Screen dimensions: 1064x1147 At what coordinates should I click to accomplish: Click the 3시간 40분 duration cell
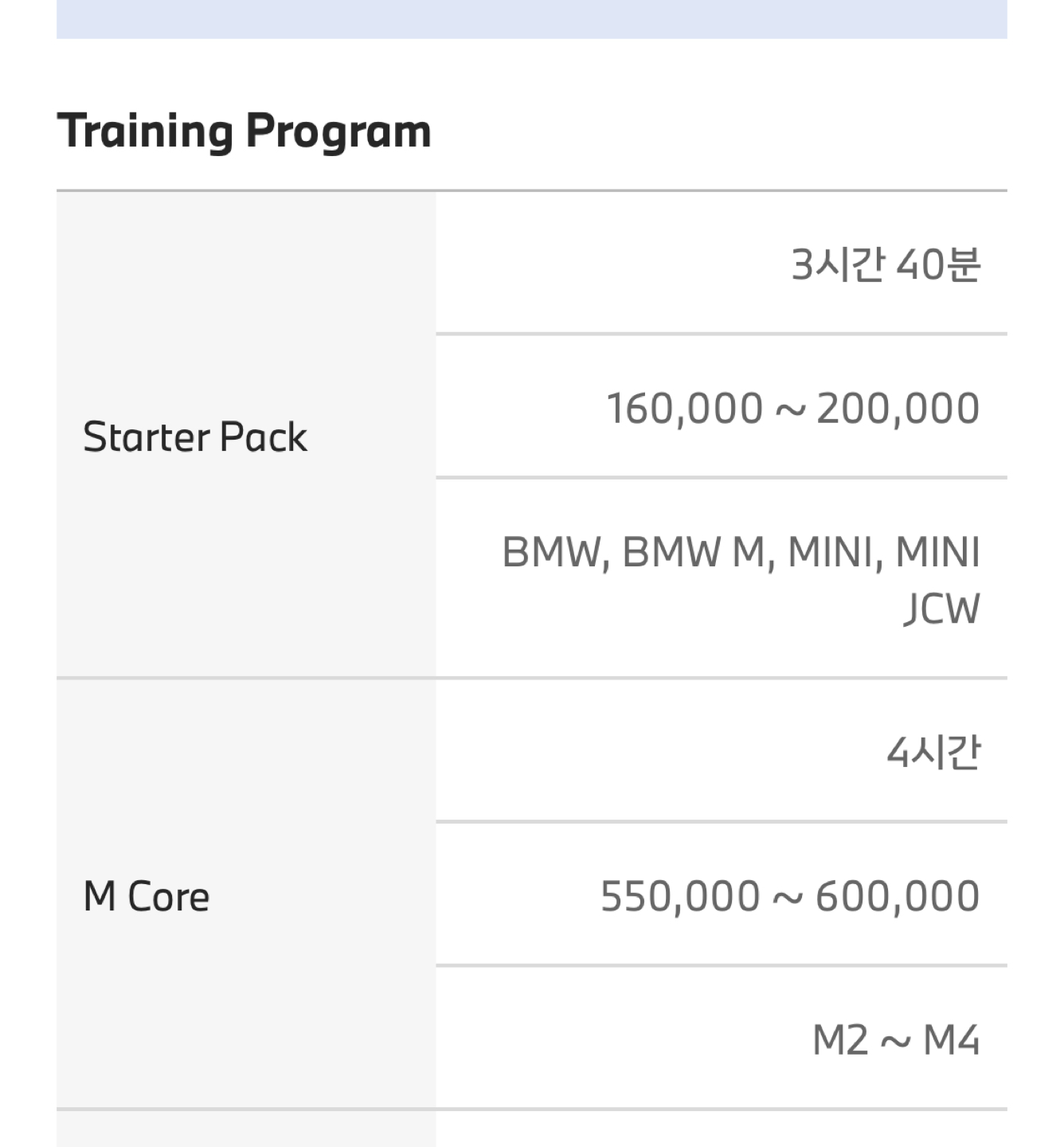(x=885, y=264)
